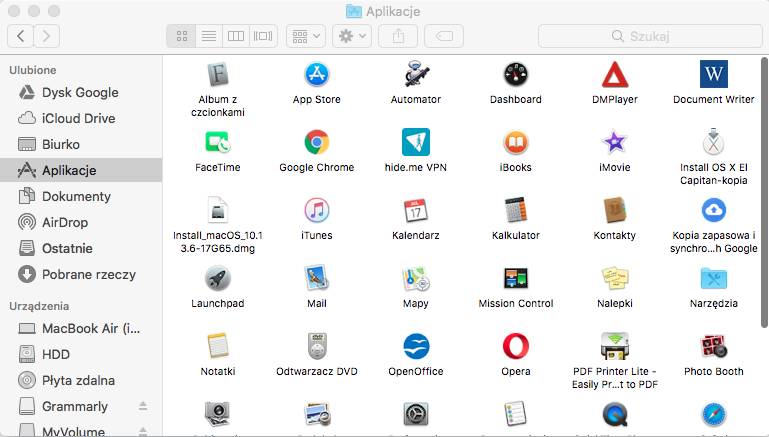This screenshot has height=437, width=769.
Task: Launch the Opera browser
Action: pos(515,346)
